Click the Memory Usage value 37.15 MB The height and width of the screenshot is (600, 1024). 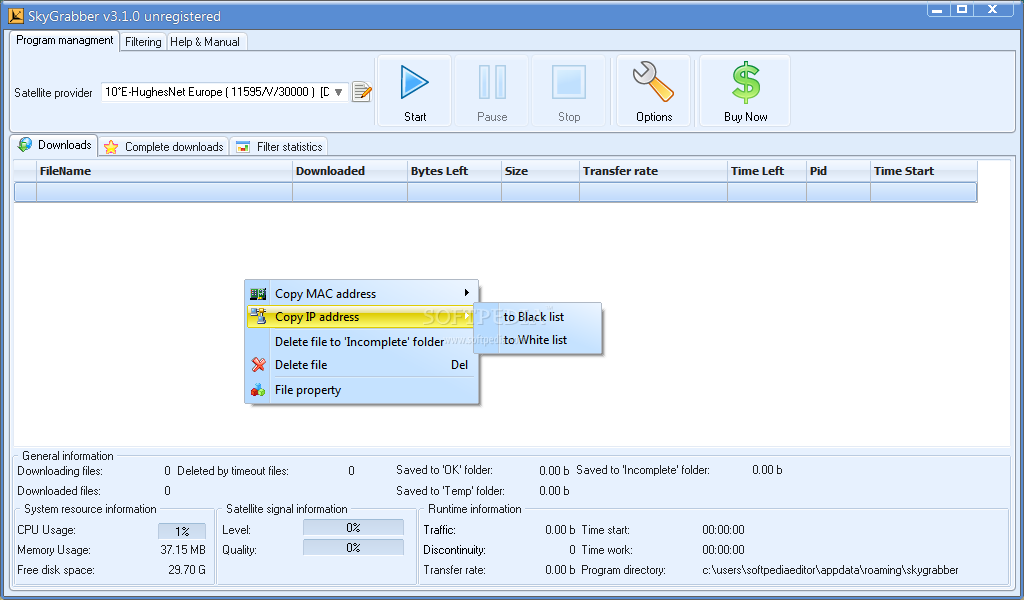click(183, 550)
